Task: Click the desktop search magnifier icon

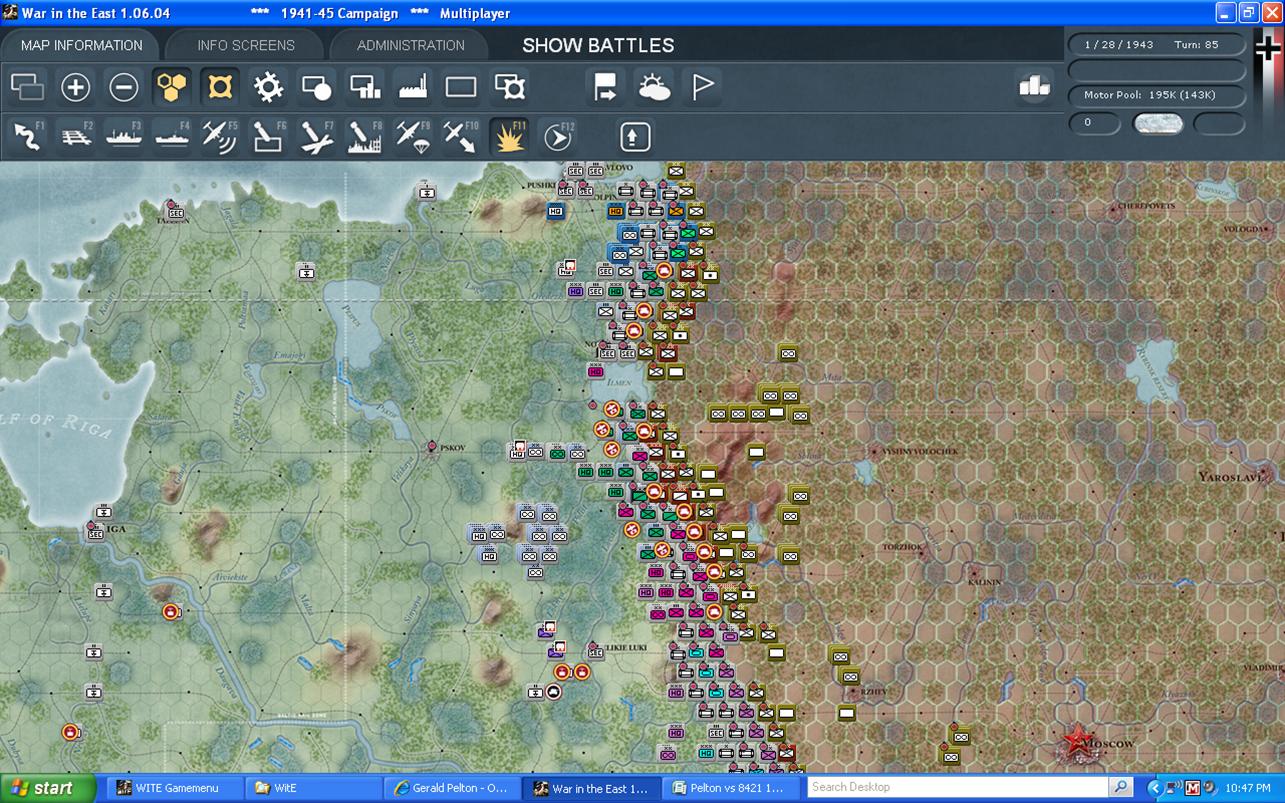Action: coord(1121,787)
